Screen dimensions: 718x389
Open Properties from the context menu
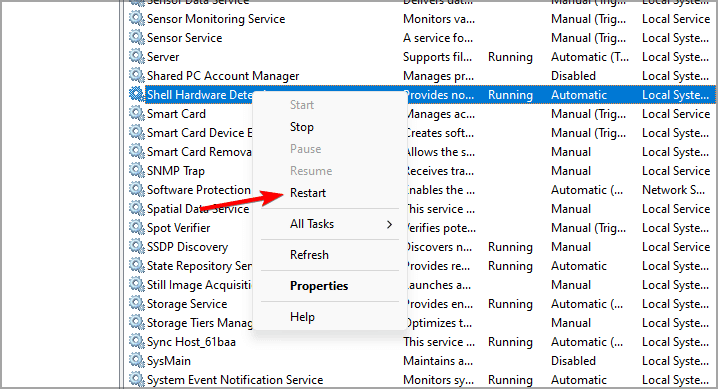pyautogui.click(x=319, y=286)
